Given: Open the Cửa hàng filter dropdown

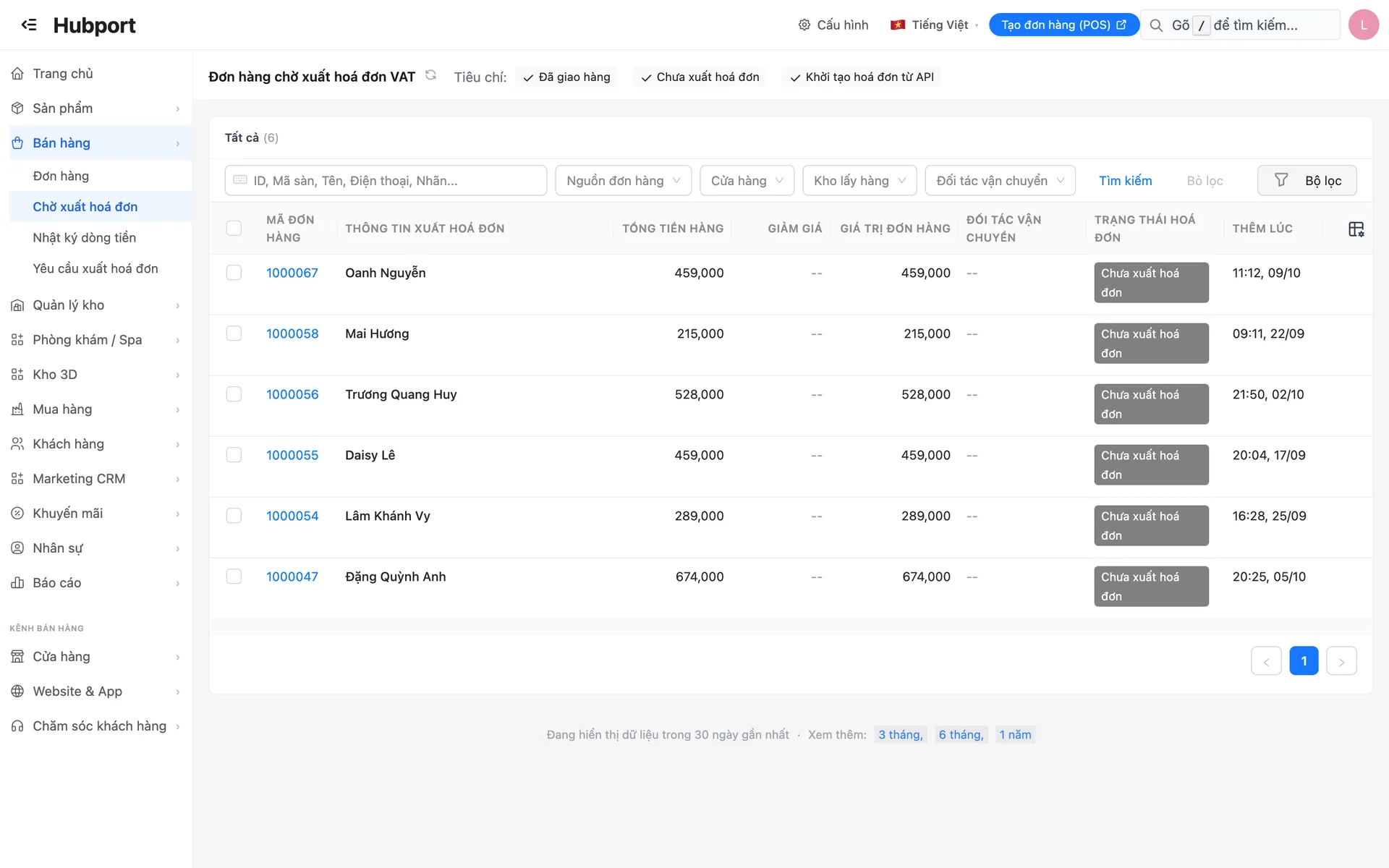Looking at the screenshot, I should point(747,181).
